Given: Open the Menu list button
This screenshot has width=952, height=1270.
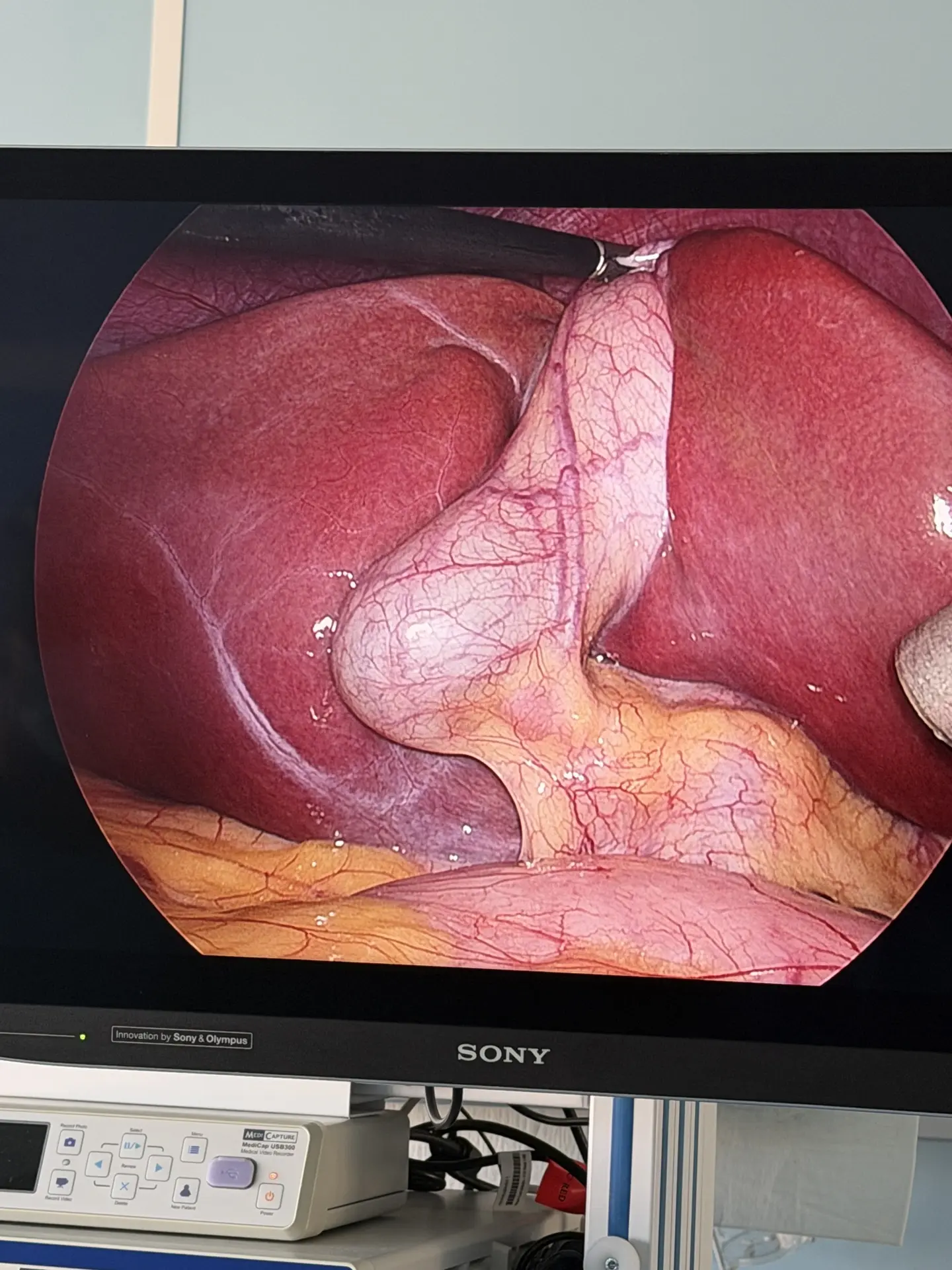Looking at the screenshot, I should pyautogui.click(x=194, y=1149).
